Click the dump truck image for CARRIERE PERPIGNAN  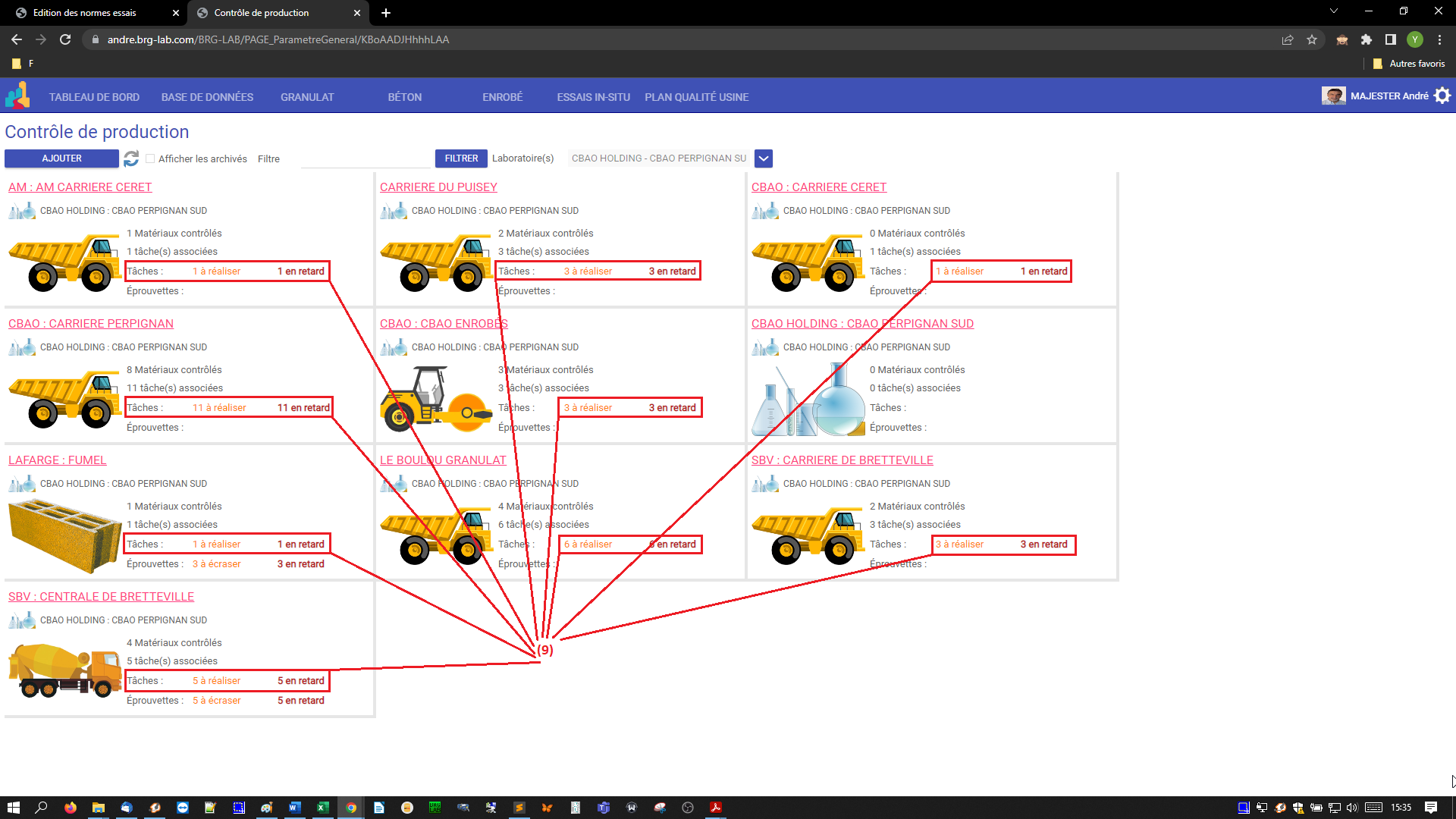(x=64, y=399)
